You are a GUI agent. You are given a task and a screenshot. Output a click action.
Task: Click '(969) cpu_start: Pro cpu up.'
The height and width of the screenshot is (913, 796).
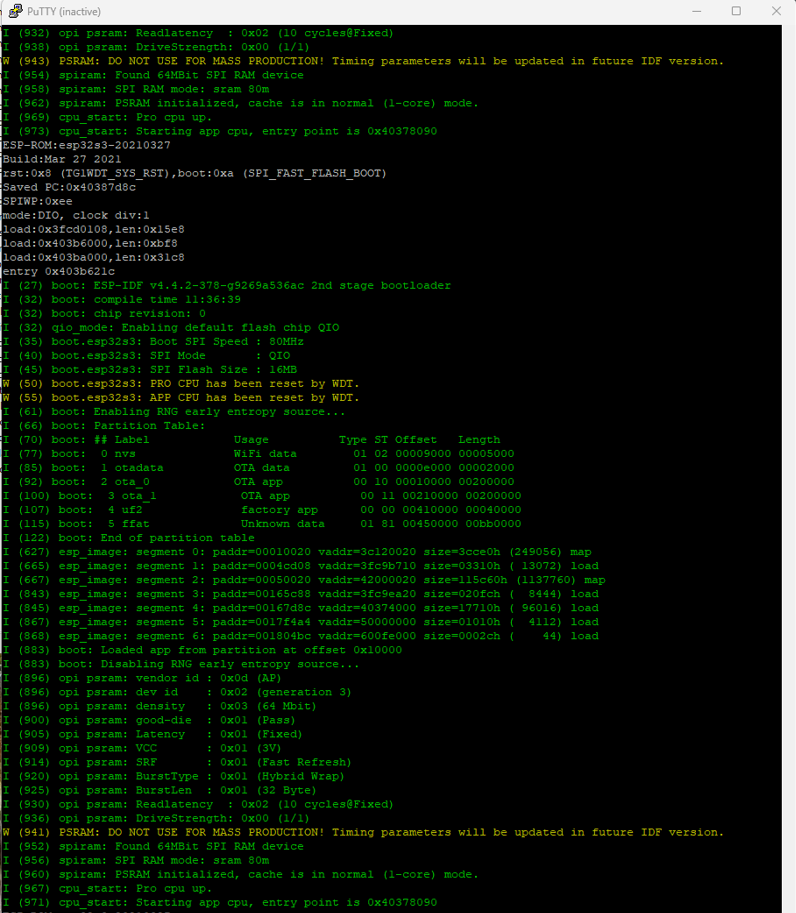coord(107,117)
